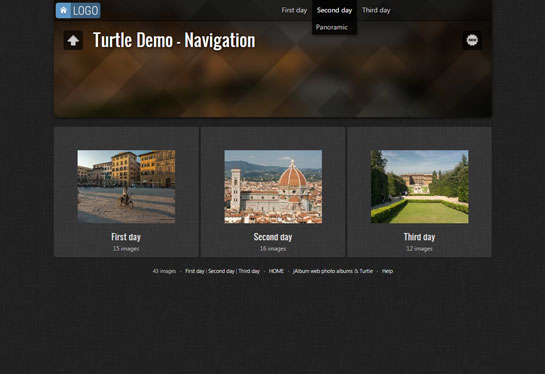Viewport: 545px width, 374px height.
Task: Click the Second day folder title
Action: pyautogui.click(x=273, y=237)
